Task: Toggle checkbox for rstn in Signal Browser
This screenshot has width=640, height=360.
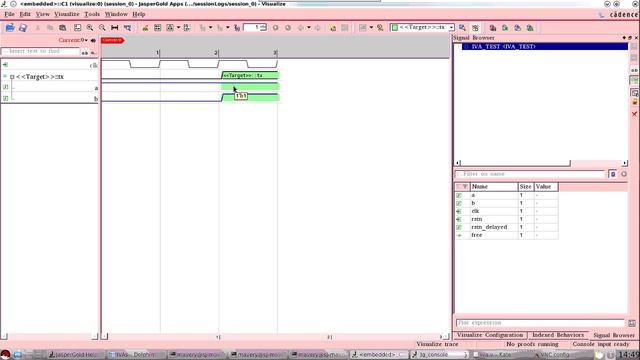Action: pos(459,219)
